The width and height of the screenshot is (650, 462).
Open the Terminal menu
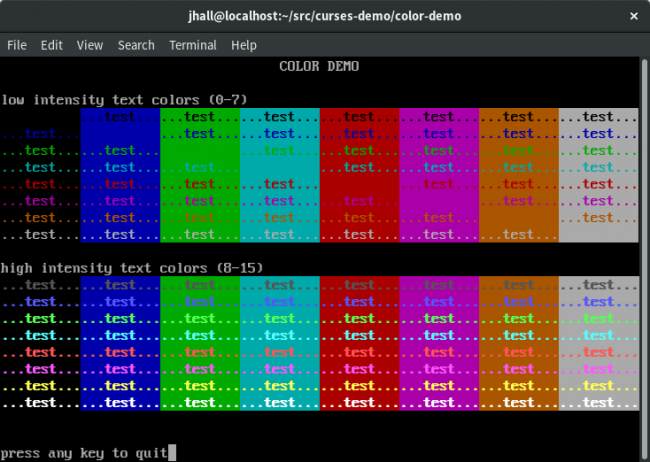pos(193,45)
